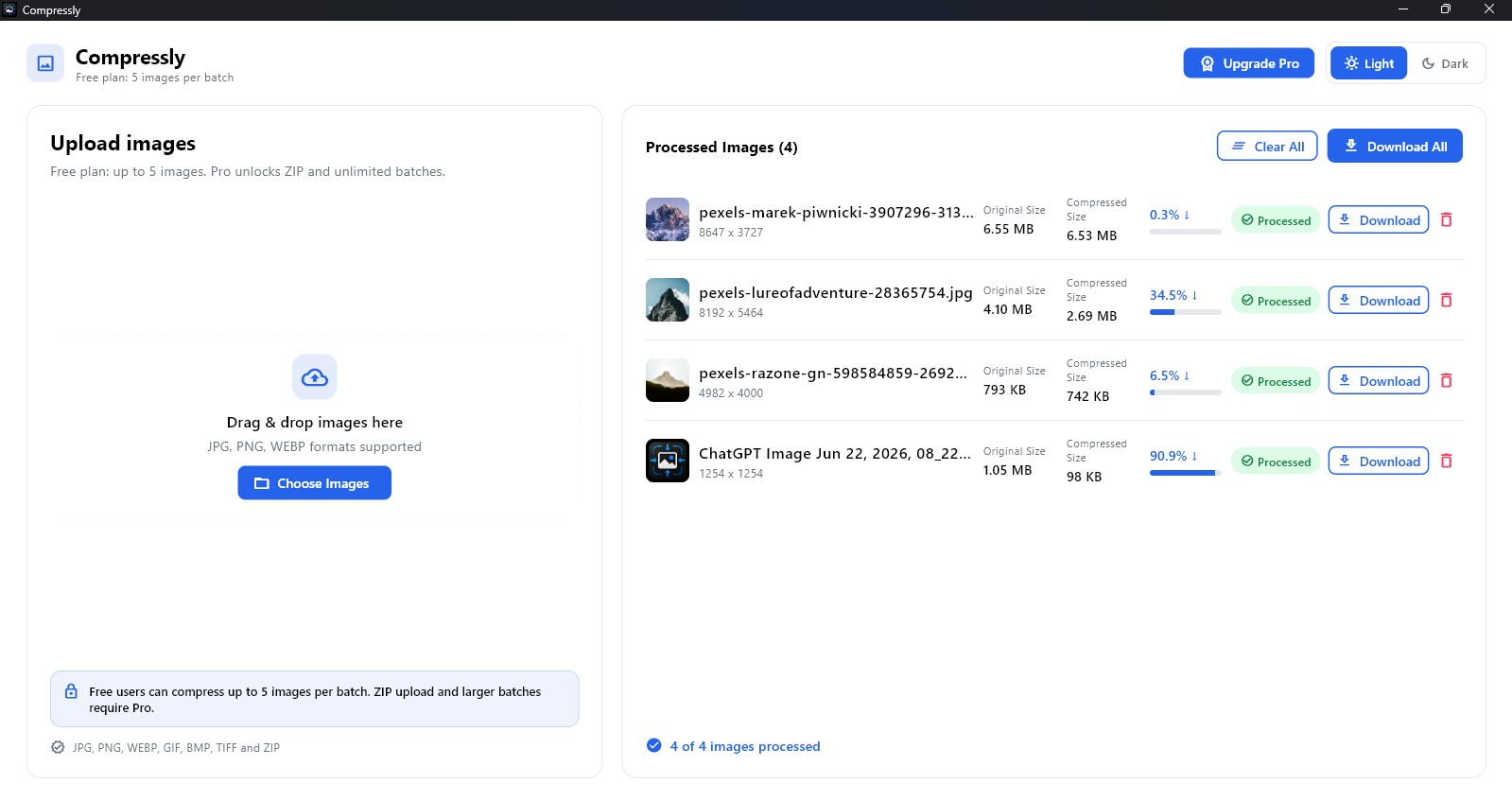
Task: Remove the ChatGPT Image row with trash icon
Action: click(x=1446, y=461)
